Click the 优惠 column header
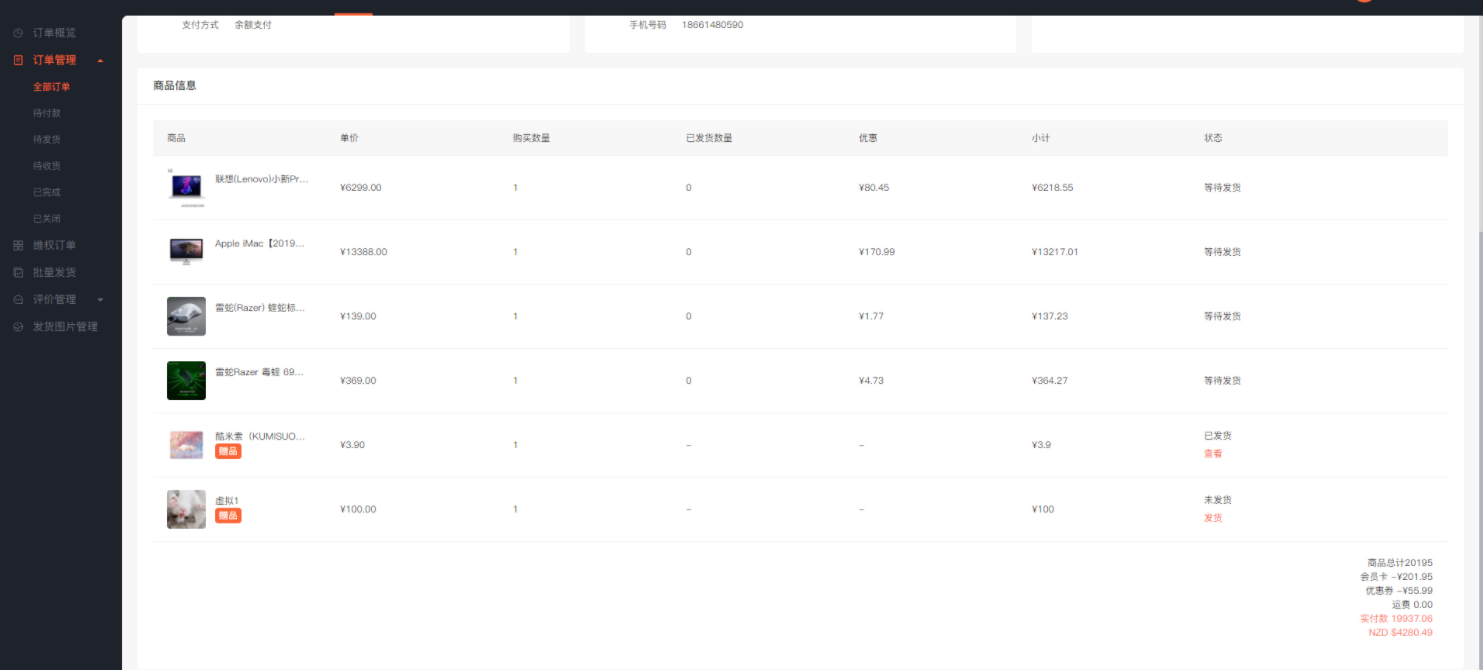The height and width of the screenshot is (670, 1483). click(x=868, y=138)
